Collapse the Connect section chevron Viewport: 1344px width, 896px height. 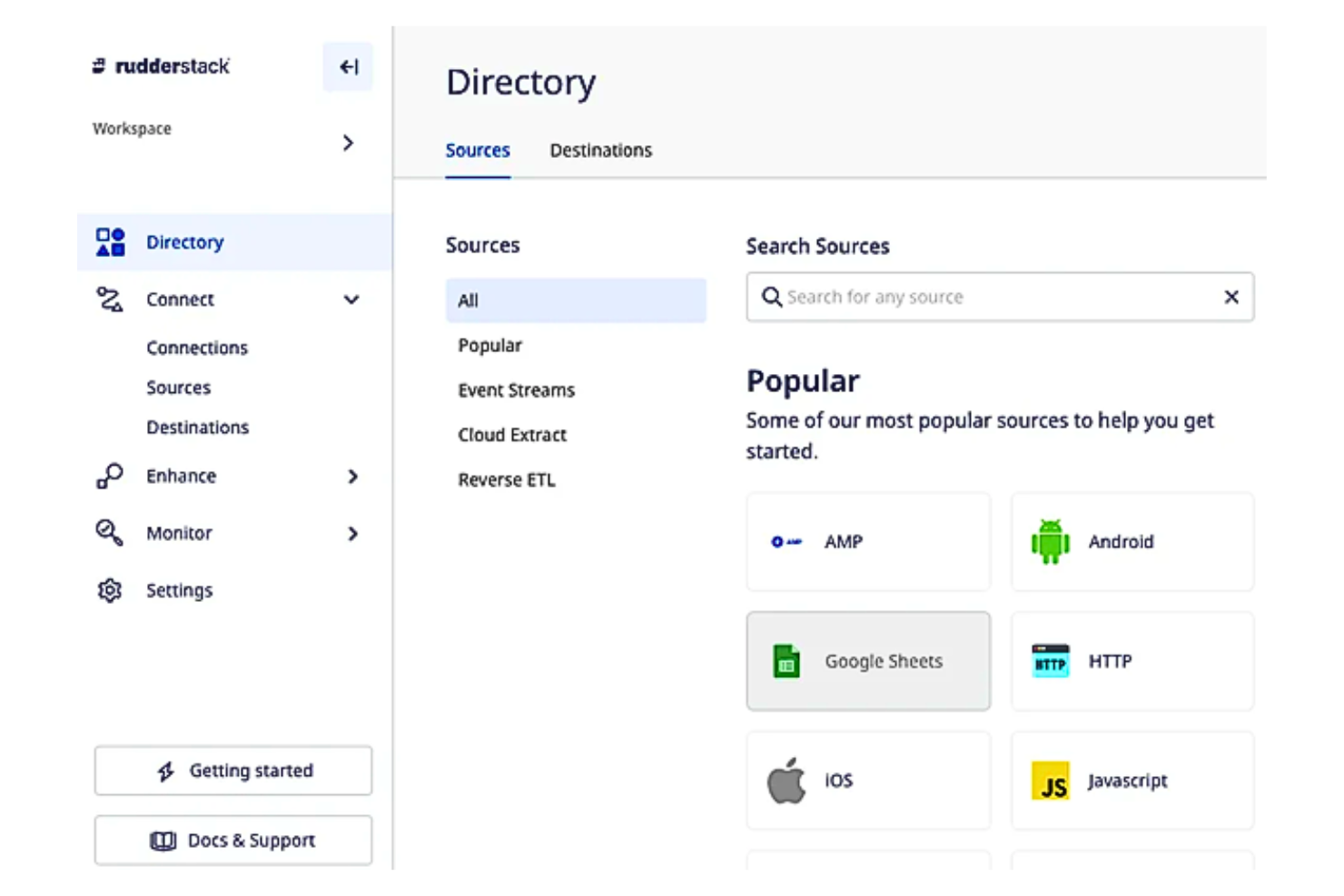tap(352, 300)
